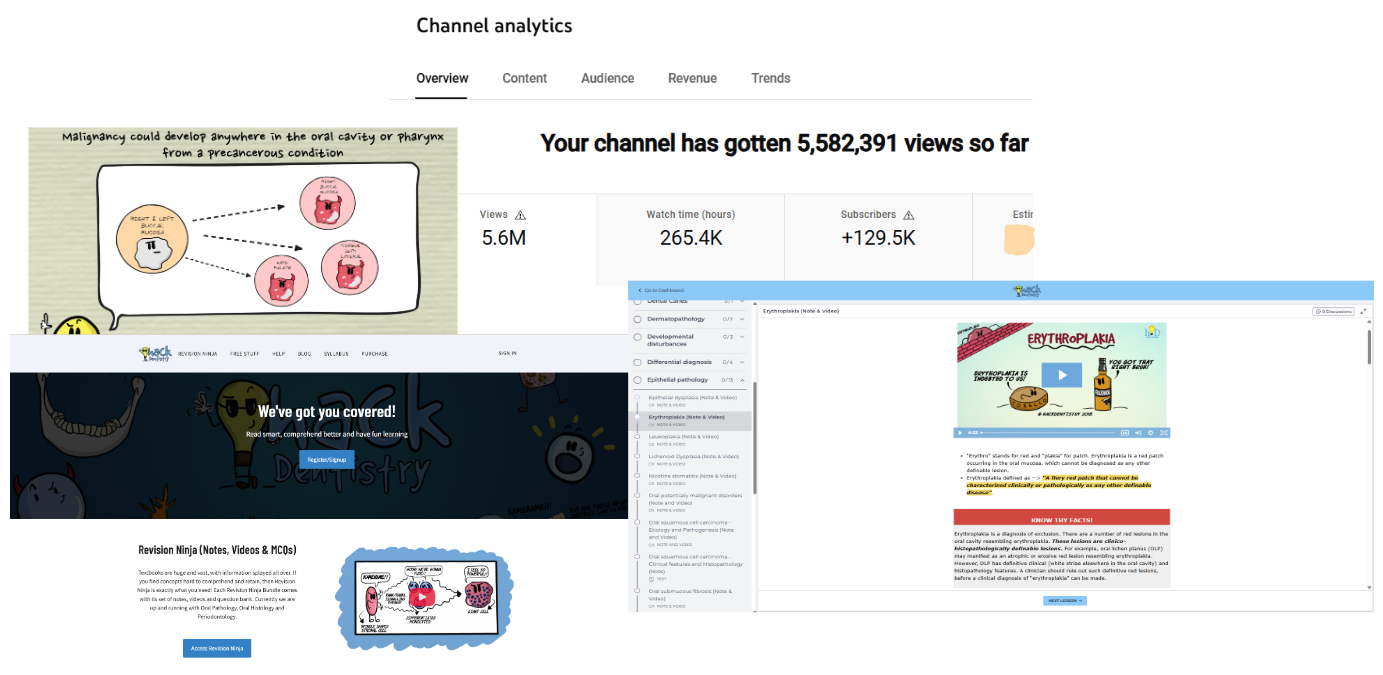Image resolution: width=1383 pixels, height=675 pixels.
Task: Select Epithelial dysplasia lesson status circle
Action: 638,397
